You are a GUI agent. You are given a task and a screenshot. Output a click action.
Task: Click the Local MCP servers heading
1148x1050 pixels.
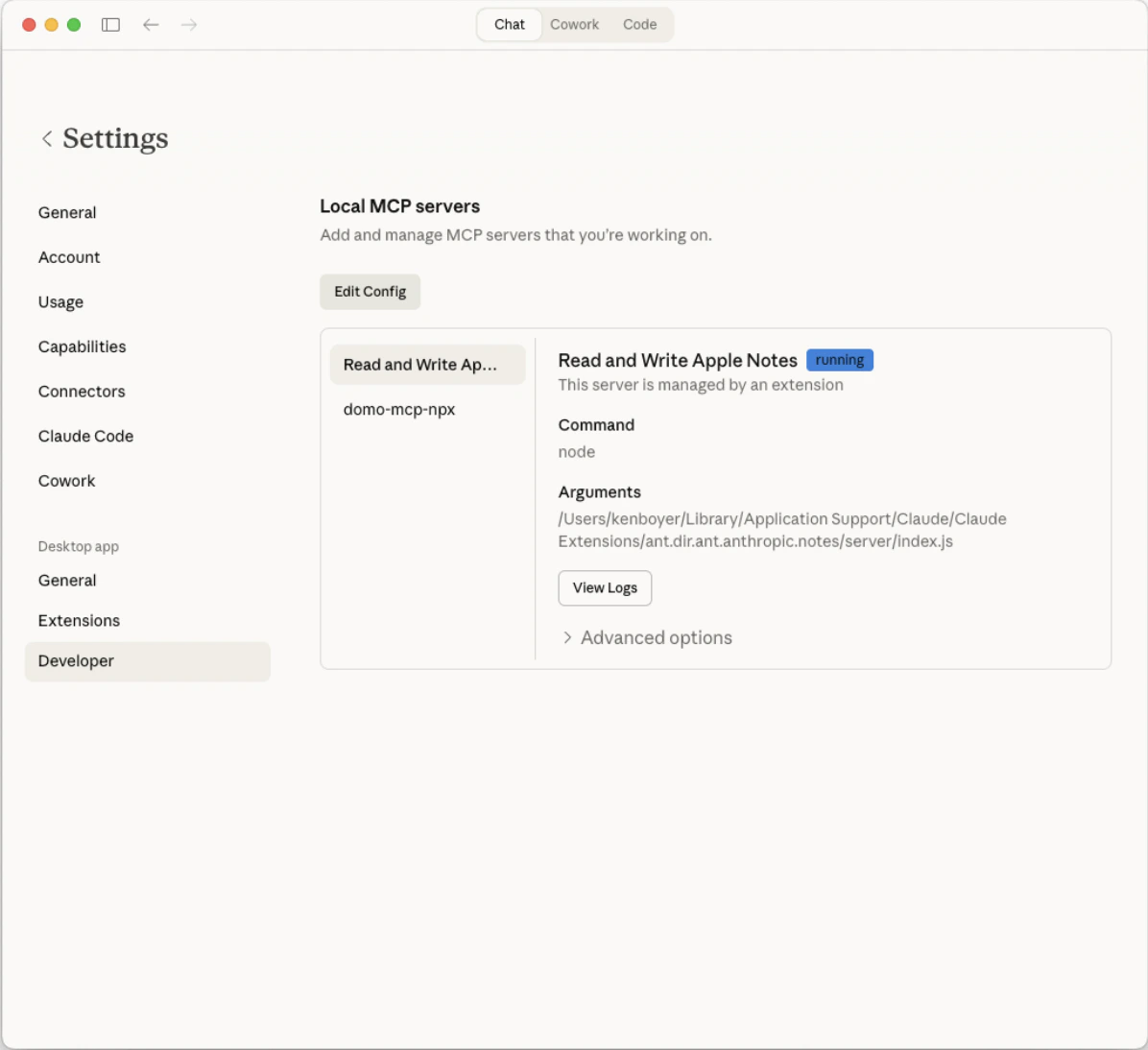(x=399, y=206)
